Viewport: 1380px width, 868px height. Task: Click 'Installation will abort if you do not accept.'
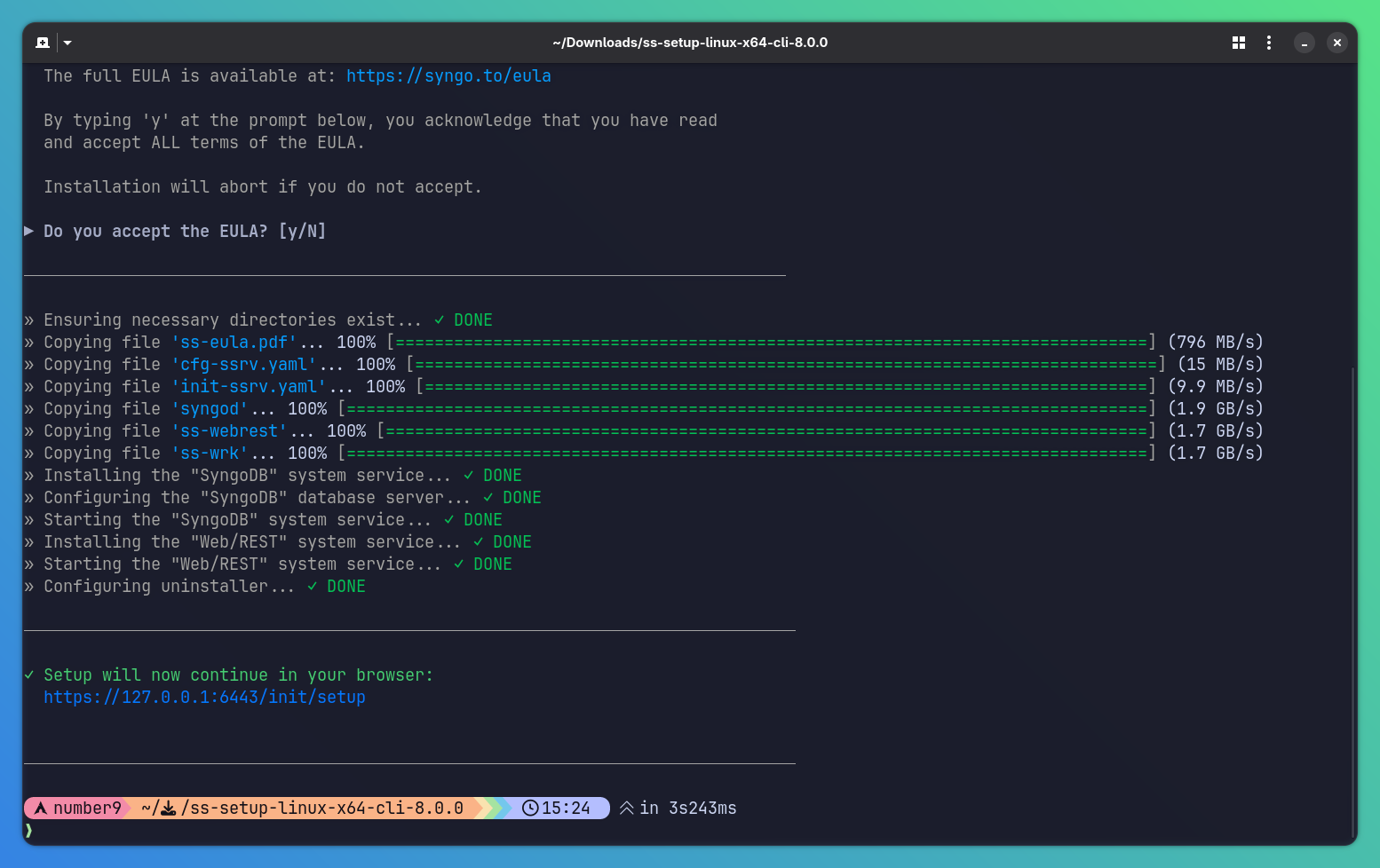(263, 187)
